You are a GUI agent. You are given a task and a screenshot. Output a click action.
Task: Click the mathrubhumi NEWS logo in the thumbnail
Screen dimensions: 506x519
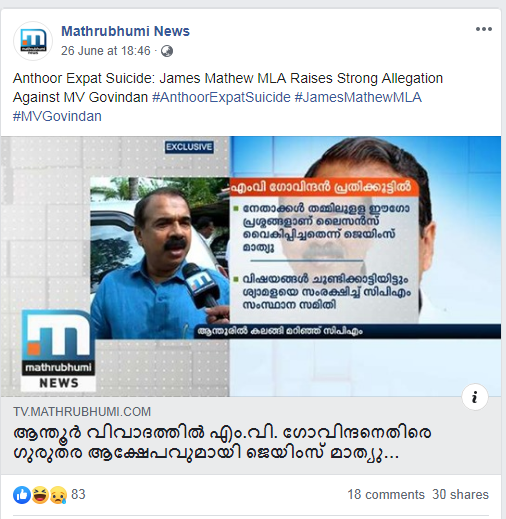click(58, 350)
